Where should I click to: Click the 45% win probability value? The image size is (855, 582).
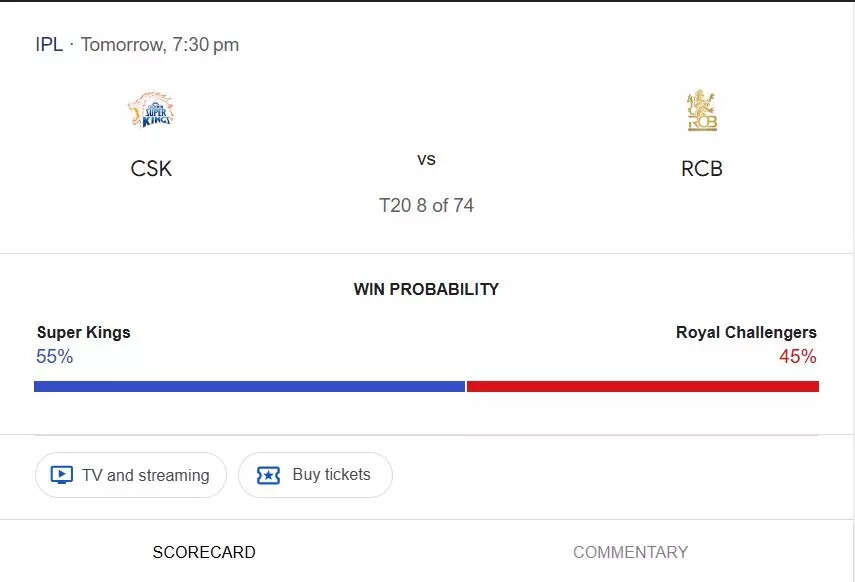pos(798,356)
